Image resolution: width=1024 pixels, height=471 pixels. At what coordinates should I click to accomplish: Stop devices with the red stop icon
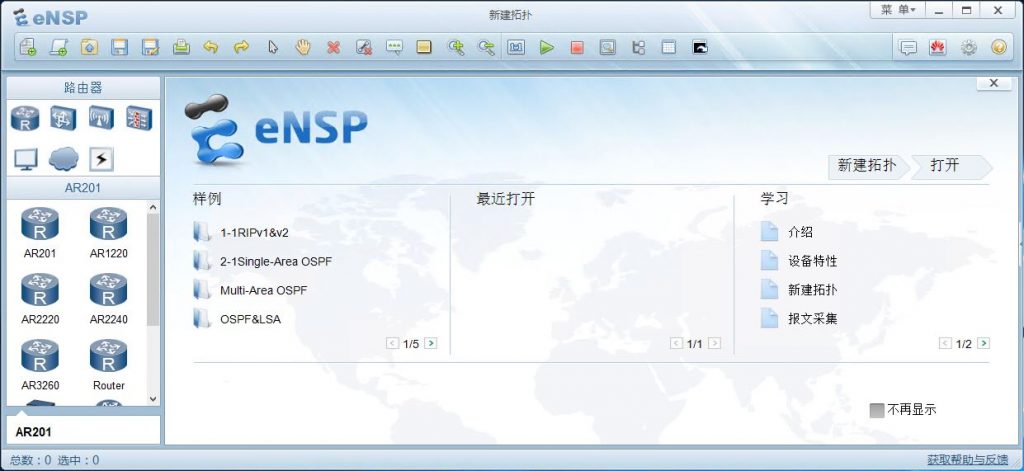coord(577,47)
